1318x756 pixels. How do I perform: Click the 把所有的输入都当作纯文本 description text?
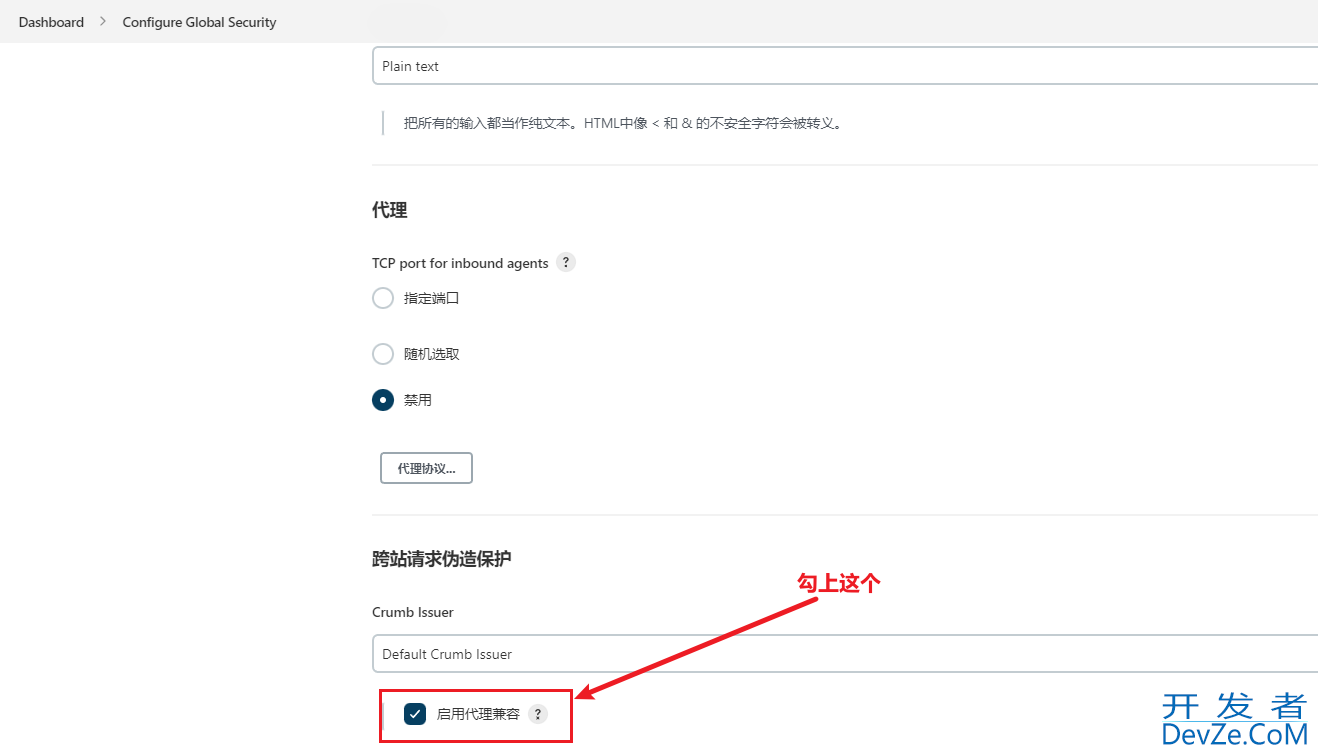[623, 124]
